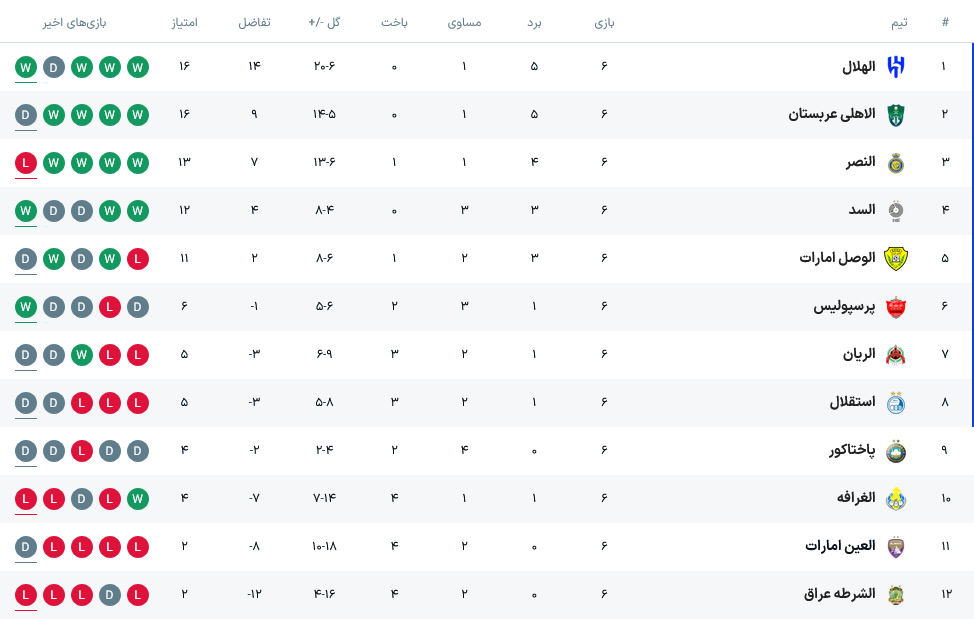The width and height of the screenshot is (974, 619).
Task: Click the Esteghlal blue club logo
Action: [x=895, y=403]
